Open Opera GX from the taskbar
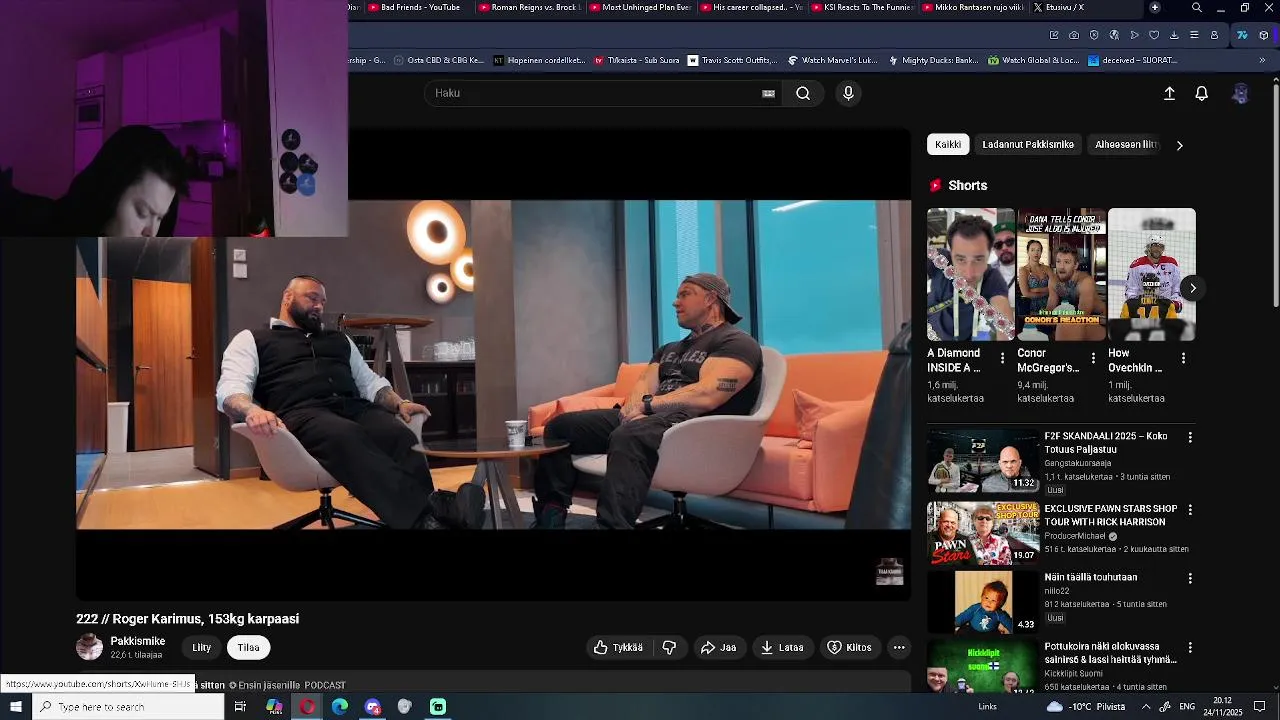Viewport: 1280px width, 720px height. [x=307, y=707]
